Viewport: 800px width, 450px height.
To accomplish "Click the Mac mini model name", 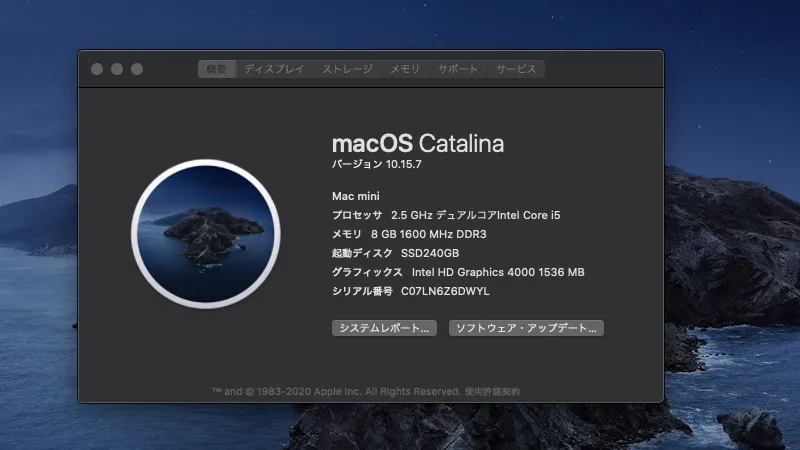I will pyautogui.click(x=355, y=196).
